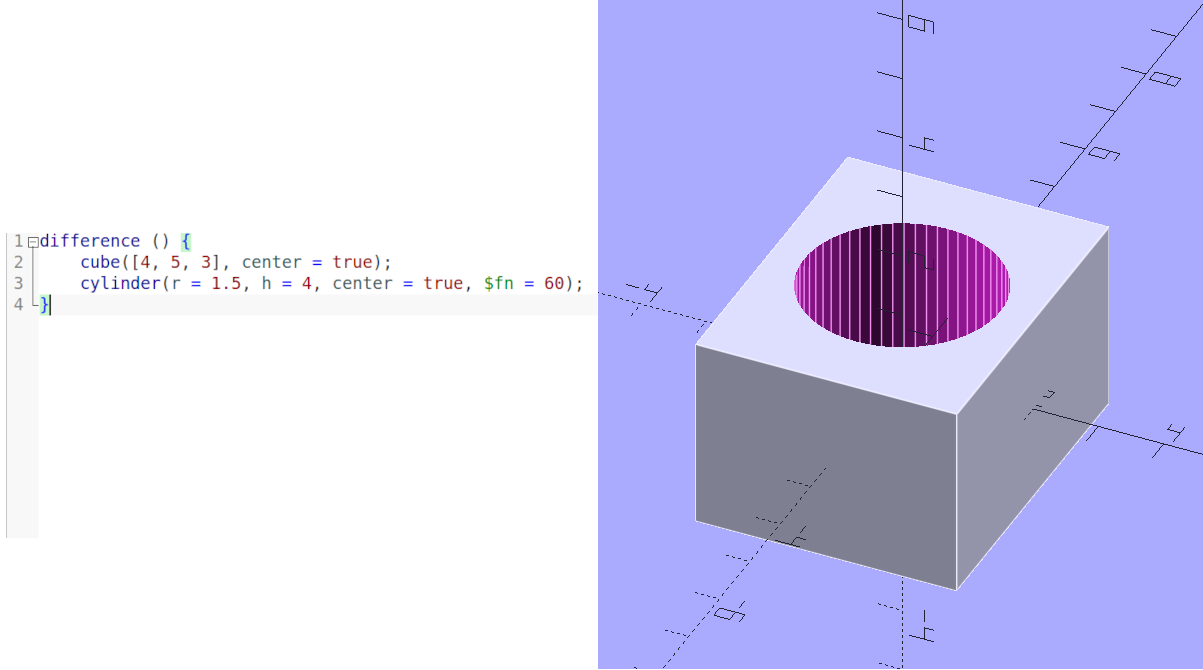1203x670 pixels.
Task: Click the $fn variable in line 3
Action: coord(499,283)
